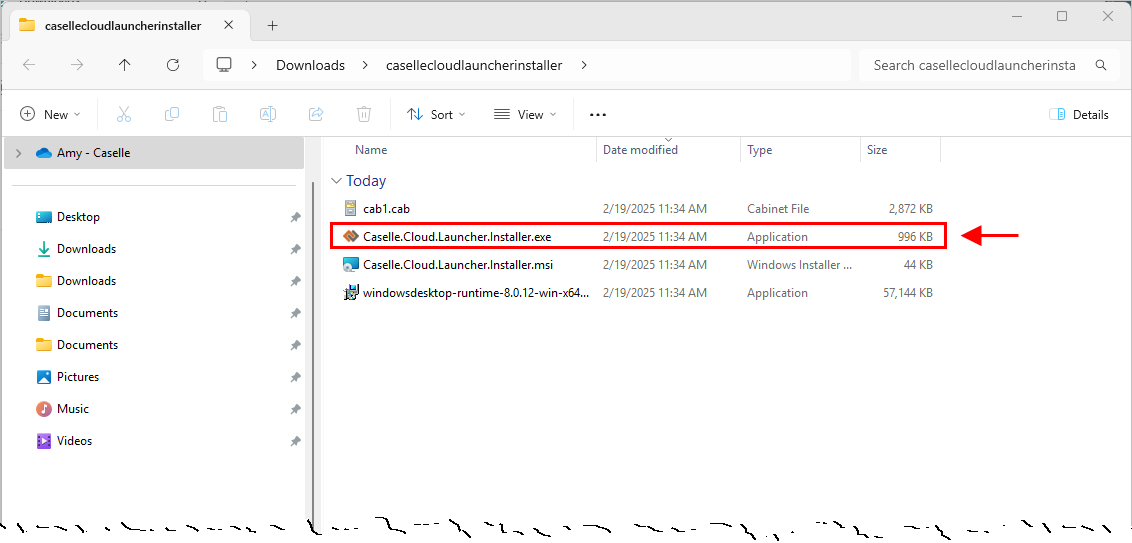
Task: Refresh the folder view
Action: click(173, 65)
